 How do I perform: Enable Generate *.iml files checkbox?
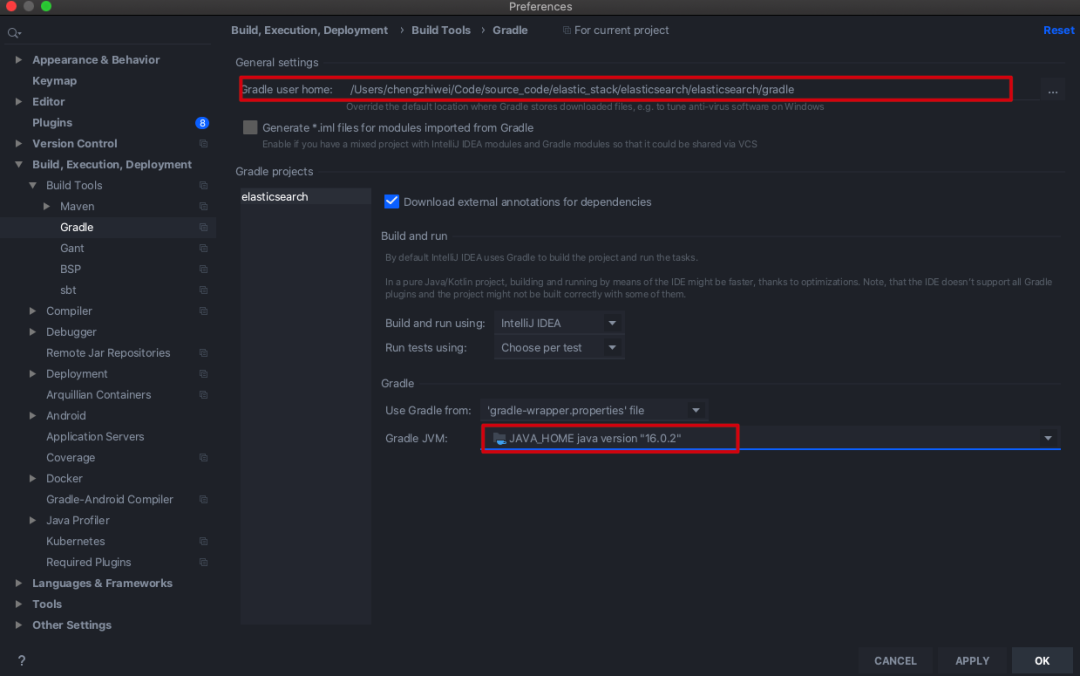[x=250, y=127]
